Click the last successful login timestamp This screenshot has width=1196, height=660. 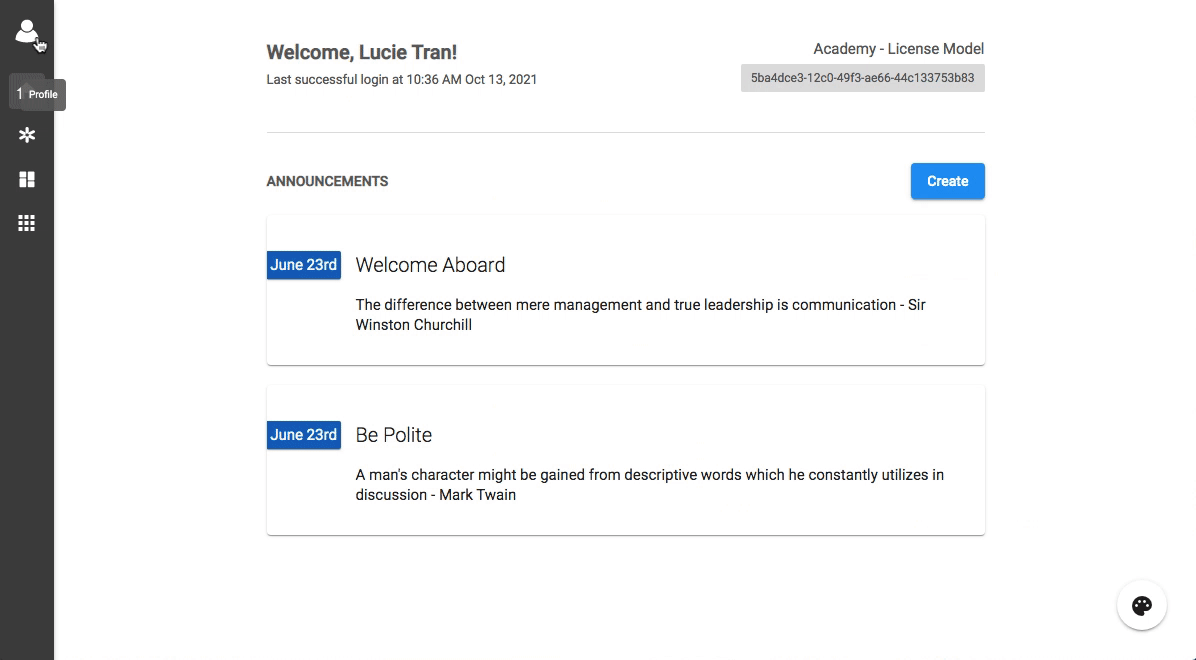pos(401,79)
